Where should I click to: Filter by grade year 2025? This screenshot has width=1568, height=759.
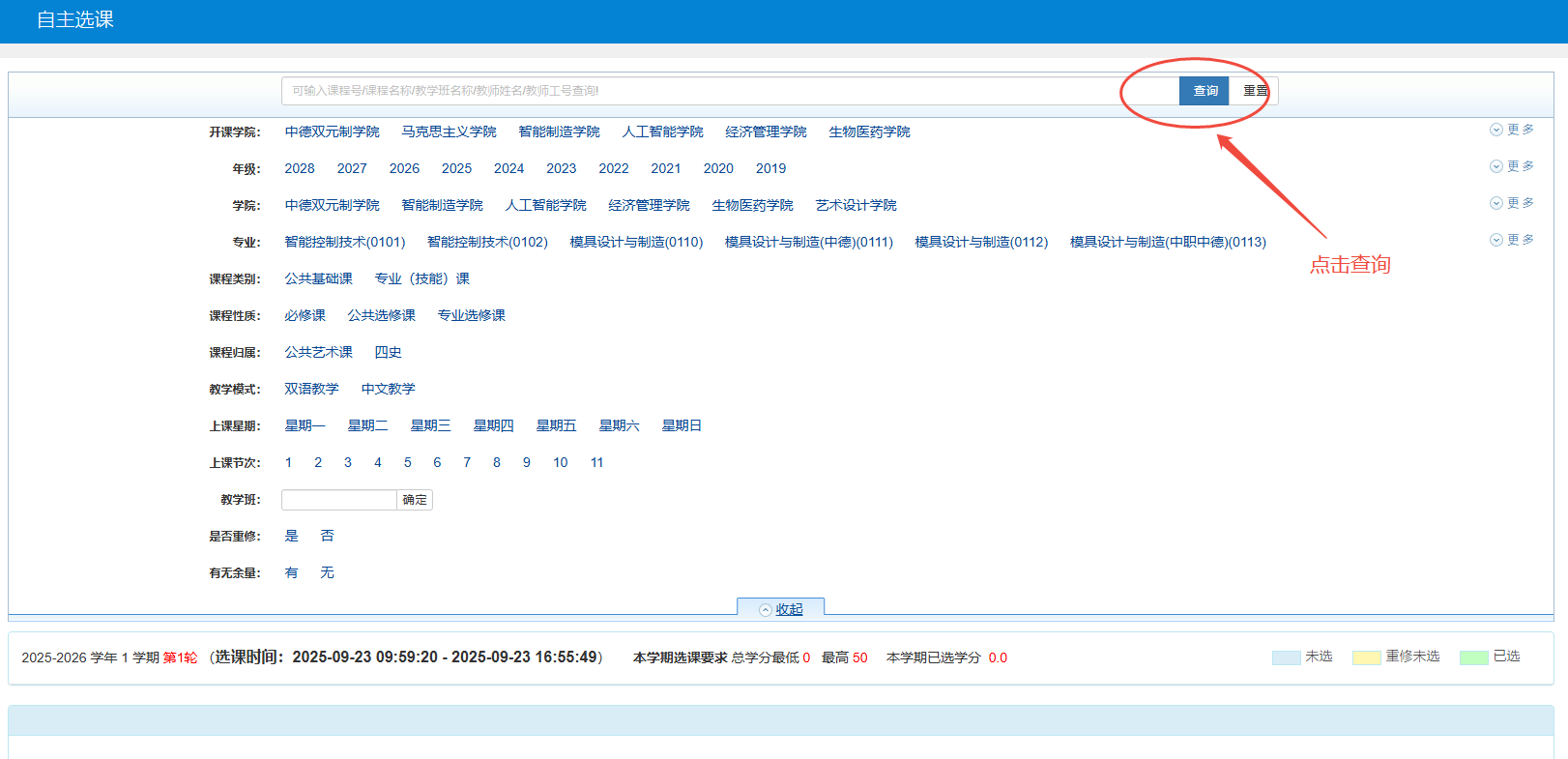pyautogui.click(x=456, y=168)
